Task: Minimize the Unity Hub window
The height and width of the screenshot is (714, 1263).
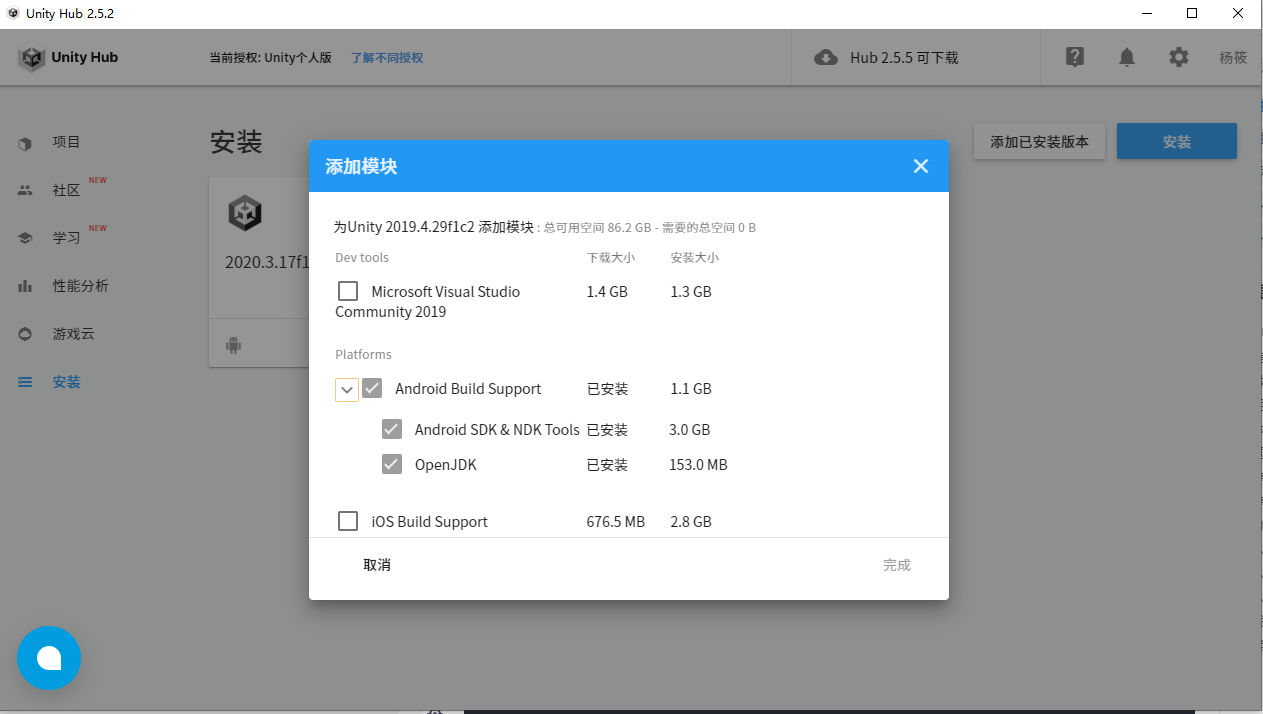Action: (1146, 13)
